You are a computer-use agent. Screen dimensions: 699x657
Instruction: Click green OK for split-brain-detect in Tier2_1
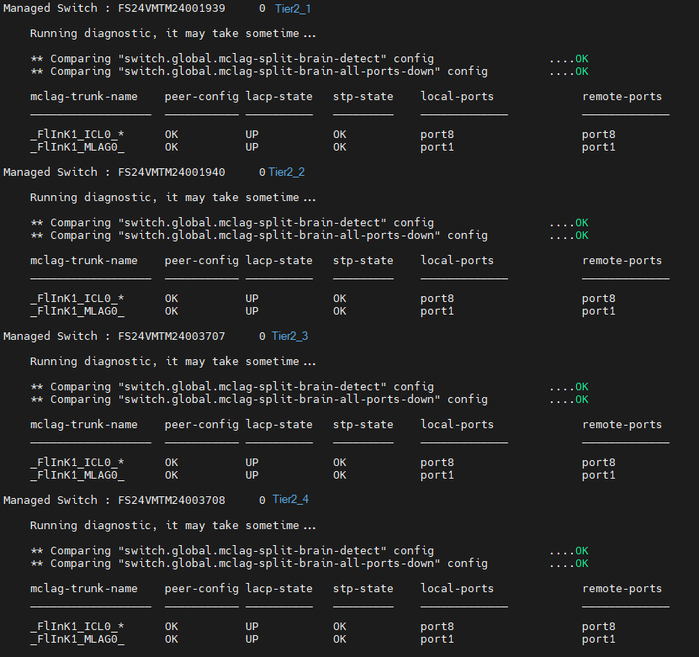point(581,59)
